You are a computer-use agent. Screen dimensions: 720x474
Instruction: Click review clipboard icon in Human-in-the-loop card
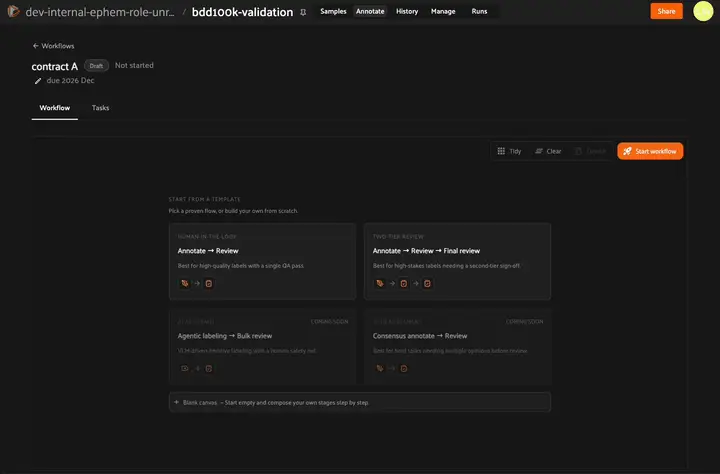point(208,283)
